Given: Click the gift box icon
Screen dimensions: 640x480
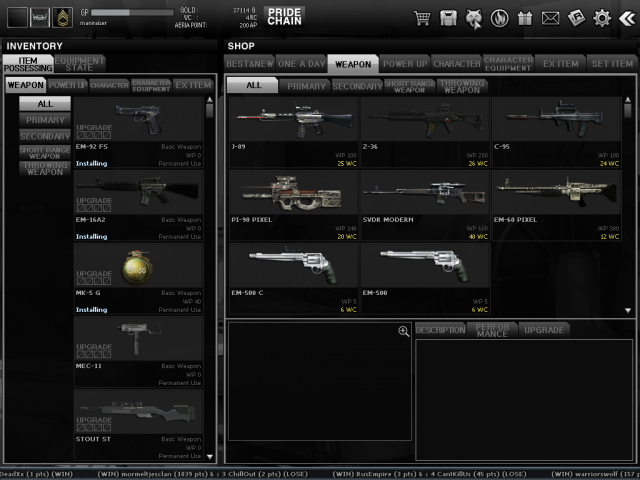Looking at the screenshot, I should [x=526, y=18].
